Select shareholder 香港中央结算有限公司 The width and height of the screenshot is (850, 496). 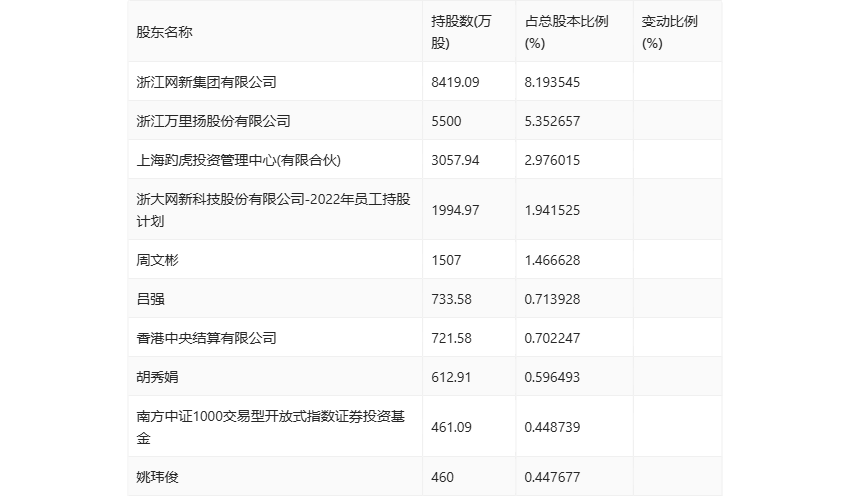[207, 338]
